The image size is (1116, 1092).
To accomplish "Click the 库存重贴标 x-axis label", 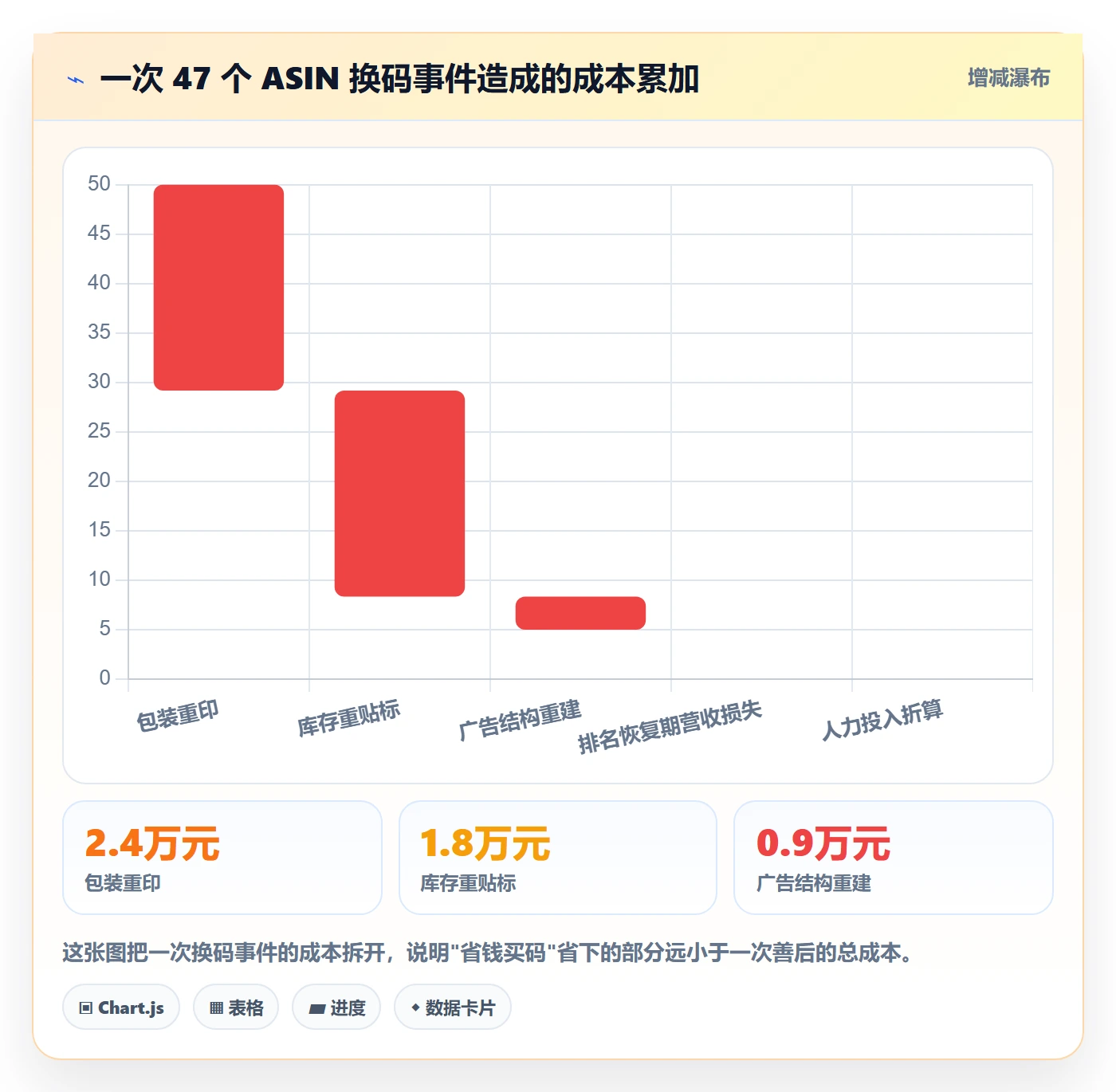I will point(349,718).
